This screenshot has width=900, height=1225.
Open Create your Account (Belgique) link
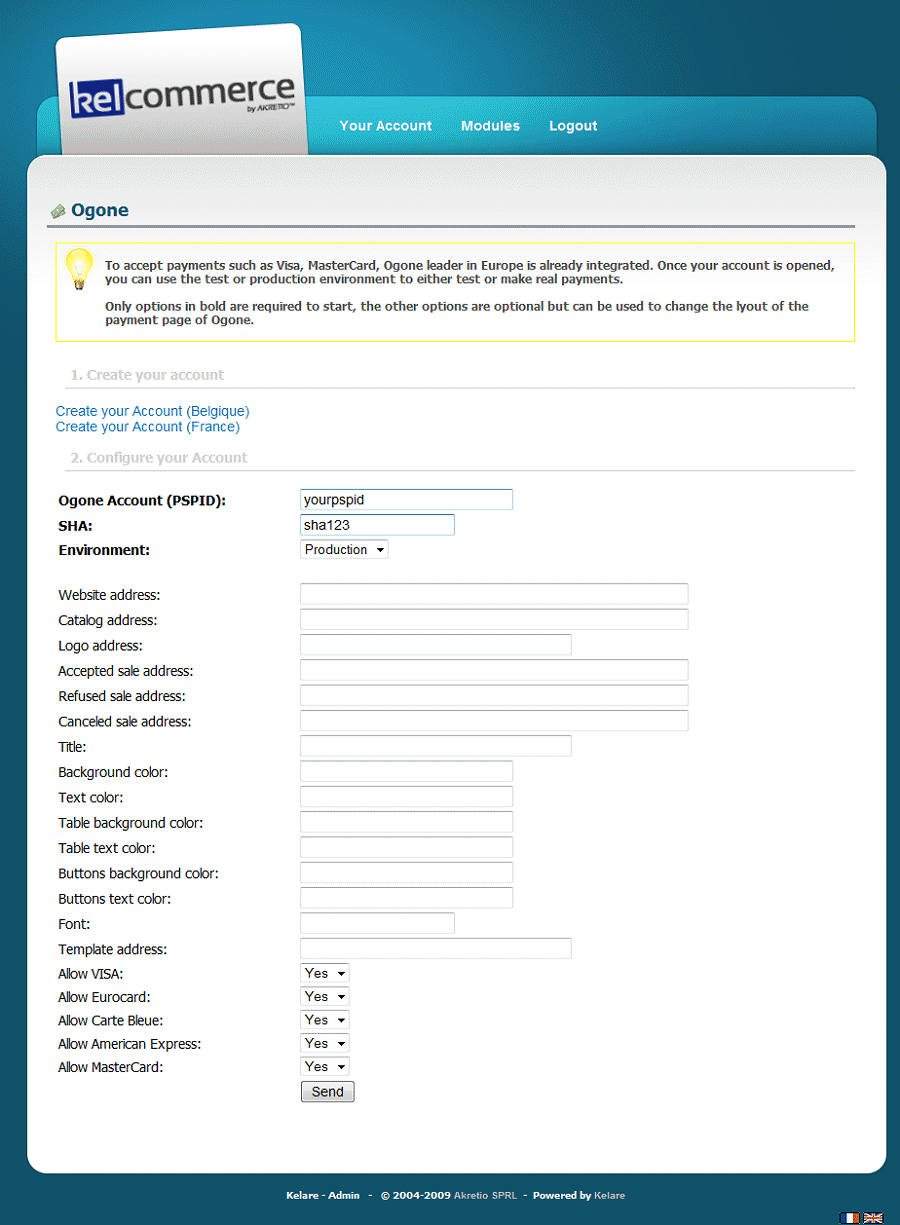(x=152, y=411)
